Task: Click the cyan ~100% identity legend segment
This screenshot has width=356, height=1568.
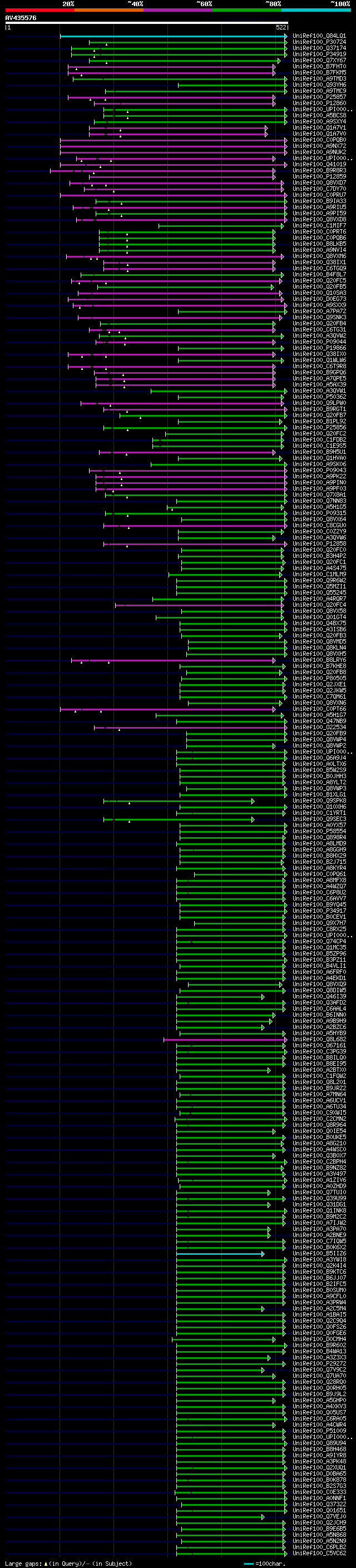Action: pyautogui.click(x=316, y=10)
